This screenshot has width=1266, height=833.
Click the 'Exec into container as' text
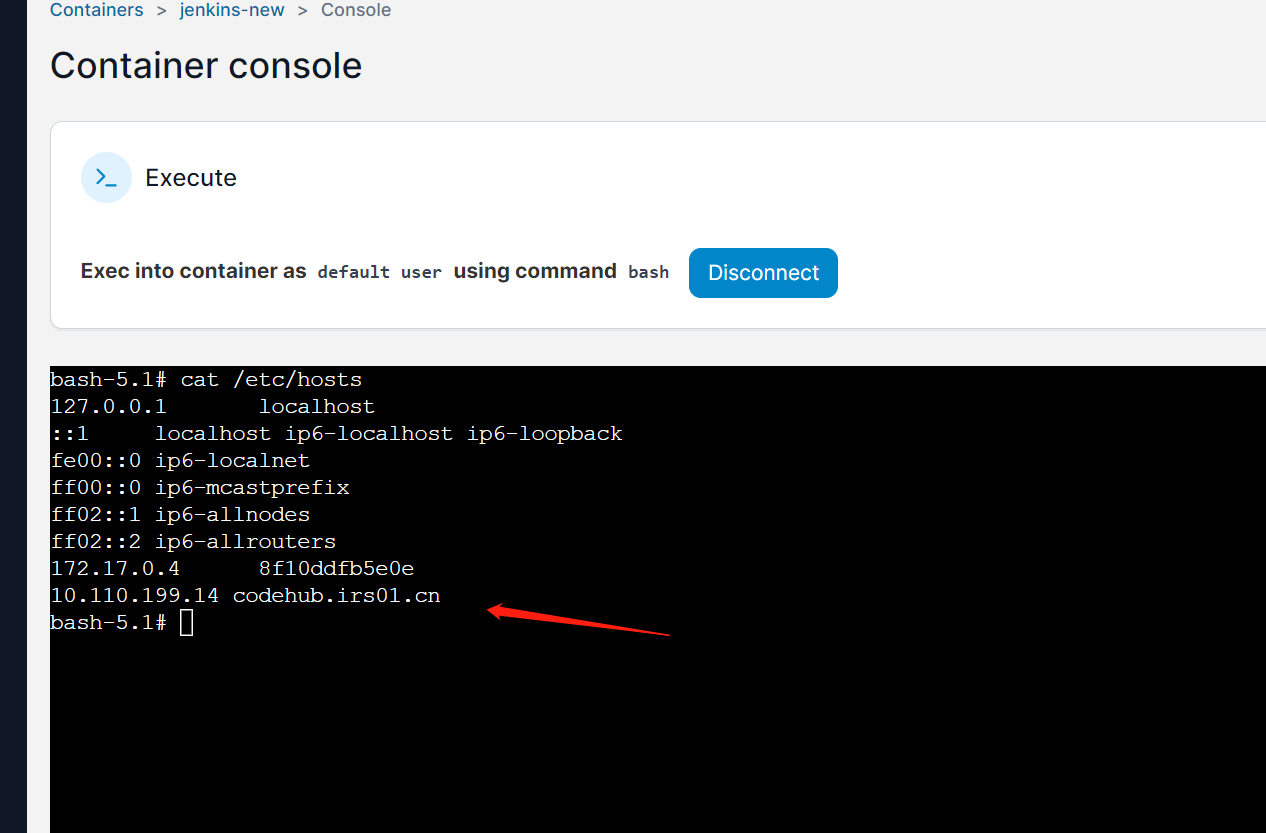(x=193, y=271)
